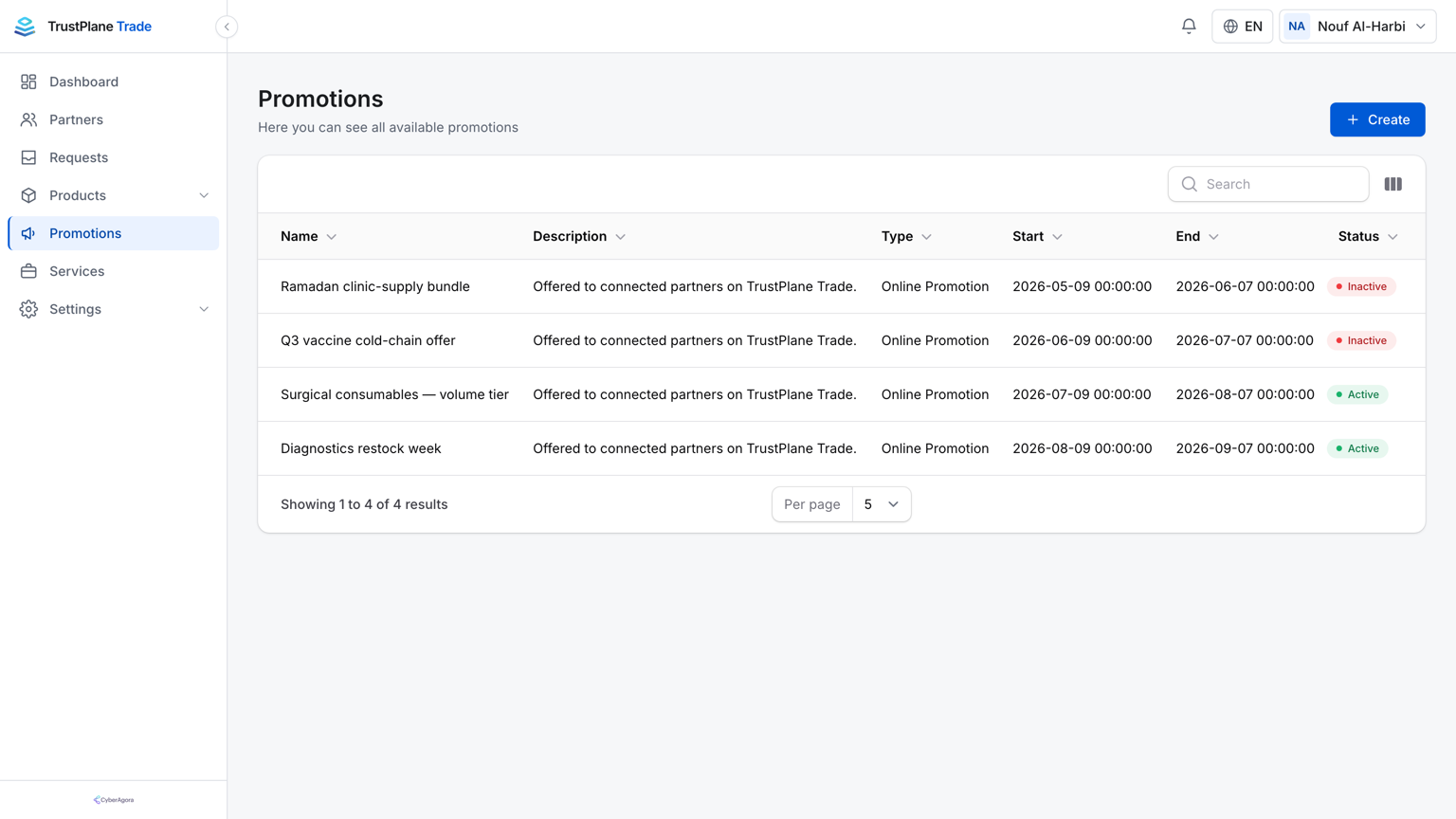Click end date 2026-06-07 00:00:00

pos(1245,286)
